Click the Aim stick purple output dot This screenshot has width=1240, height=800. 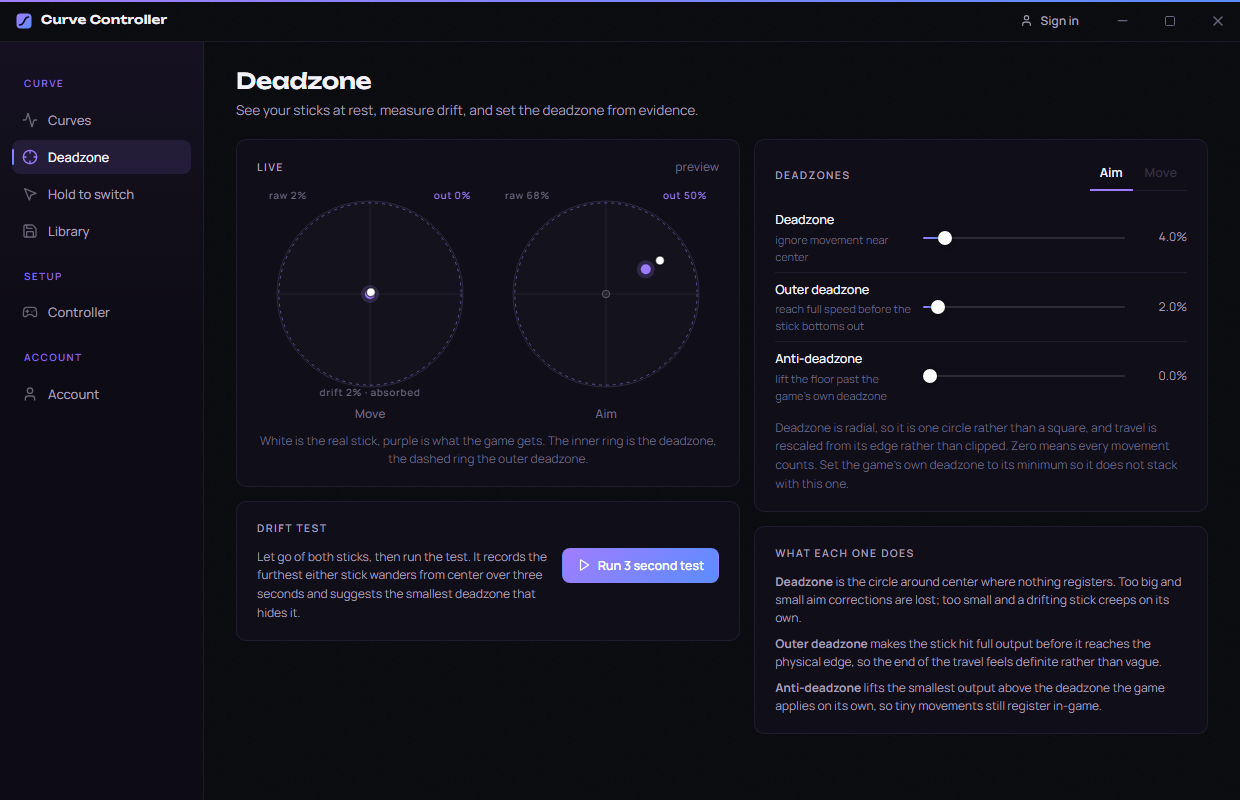pyautogui.click(x=646, y=269)
